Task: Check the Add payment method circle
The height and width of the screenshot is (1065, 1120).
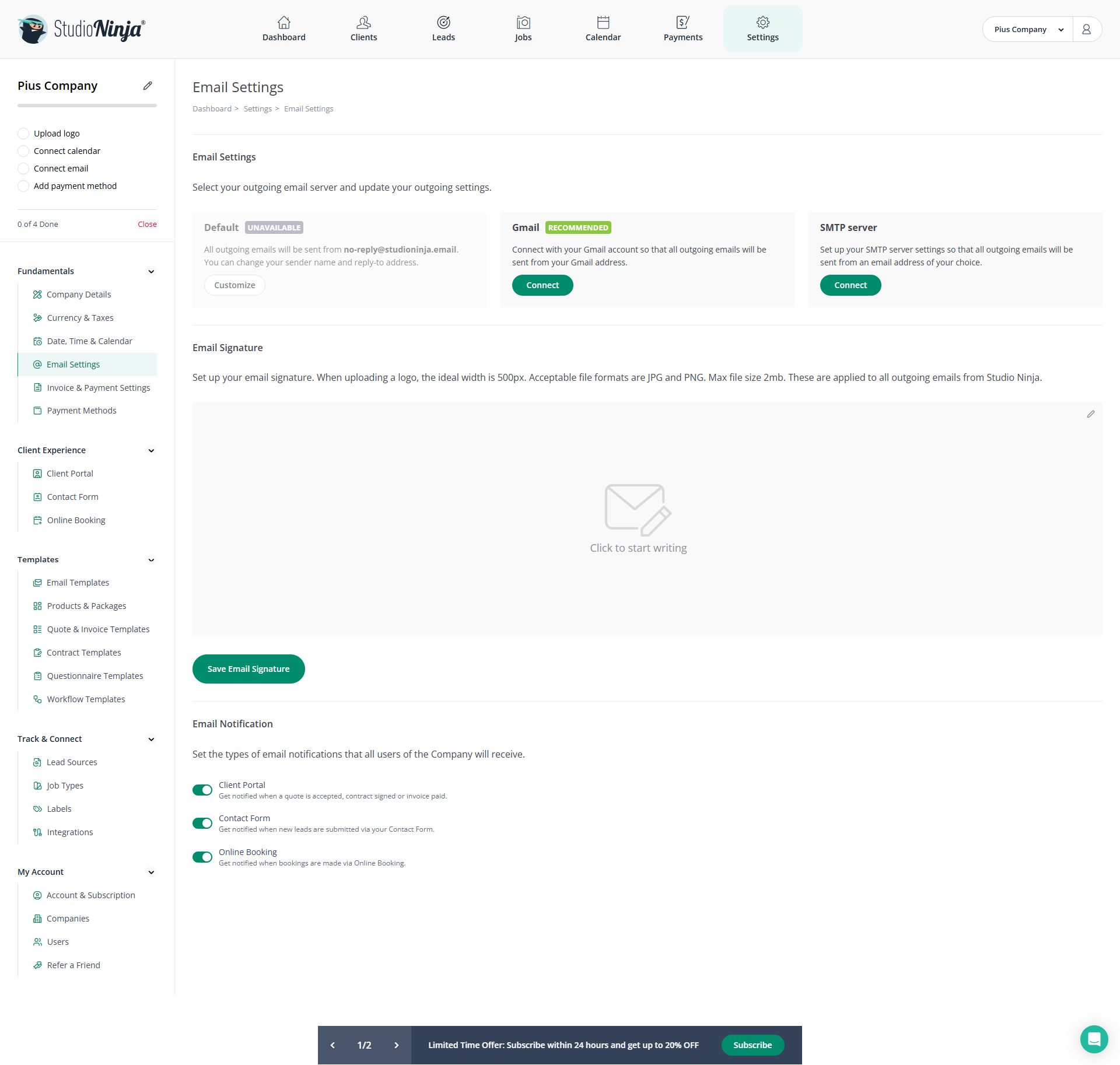Action: click(23, 186)
